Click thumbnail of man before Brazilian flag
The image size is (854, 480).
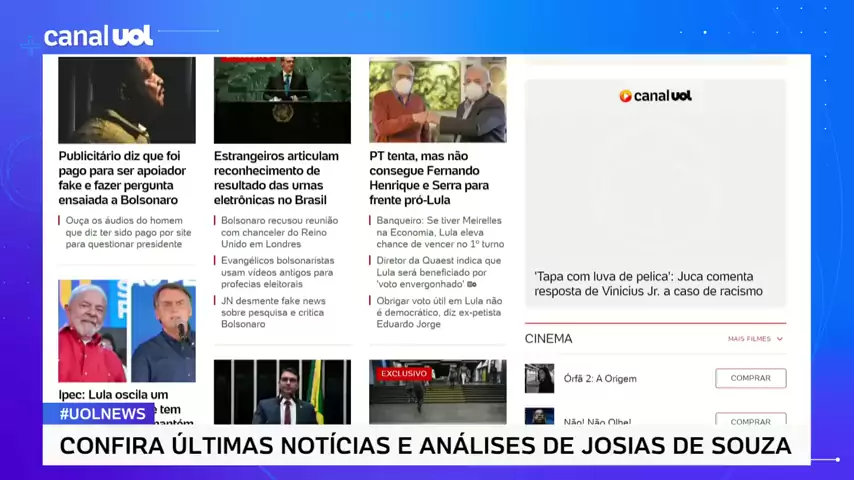[x=282, y=392]
